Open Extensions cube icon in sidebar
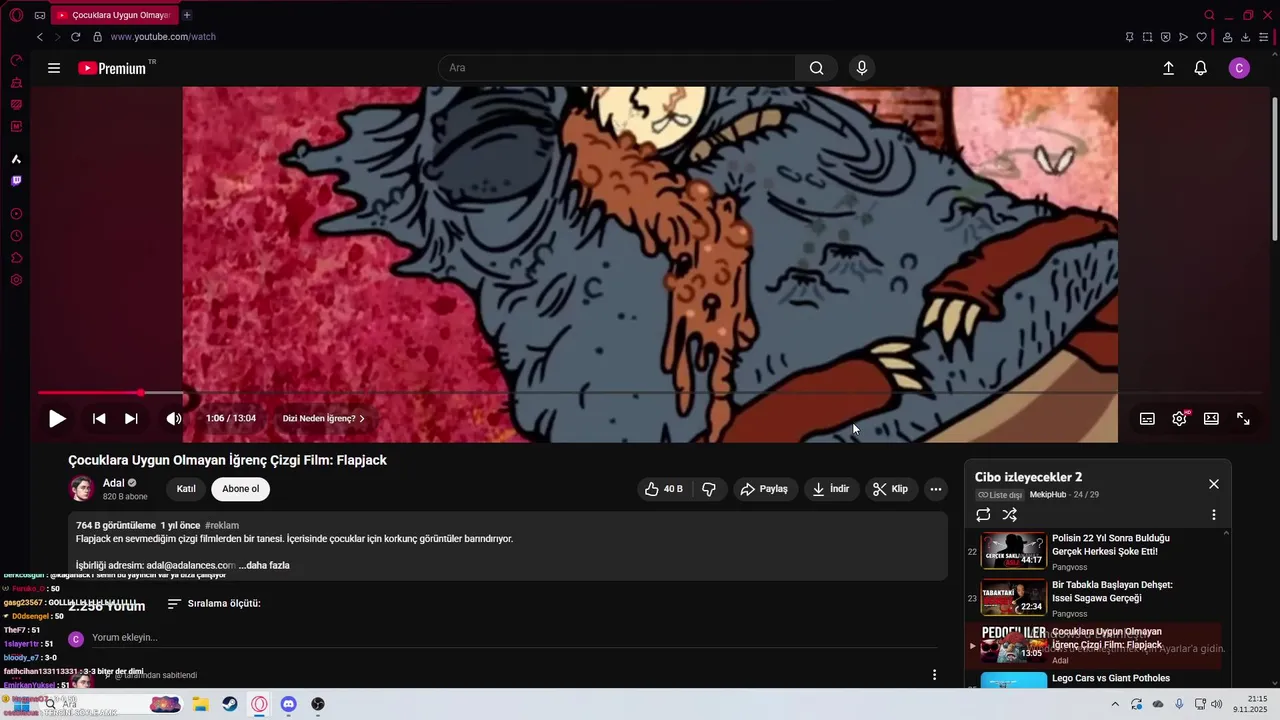 pyautogui.click(x=16, y=258)
